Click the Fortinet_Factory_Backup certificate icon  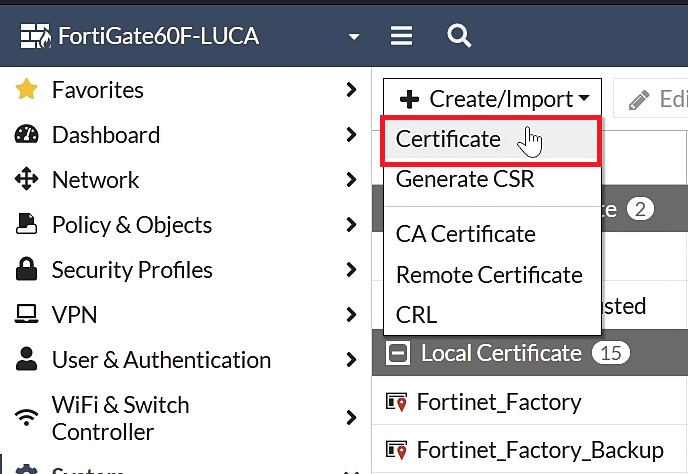pyautogui.click(x=397, y=451)
